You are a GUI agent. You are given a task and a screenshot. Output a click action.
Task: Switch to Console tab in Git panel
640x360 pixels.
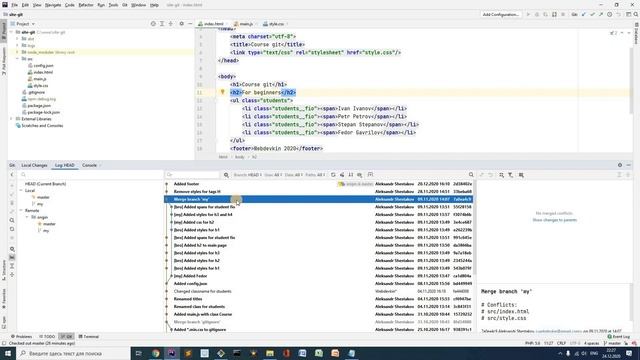(x=89, y=165)
